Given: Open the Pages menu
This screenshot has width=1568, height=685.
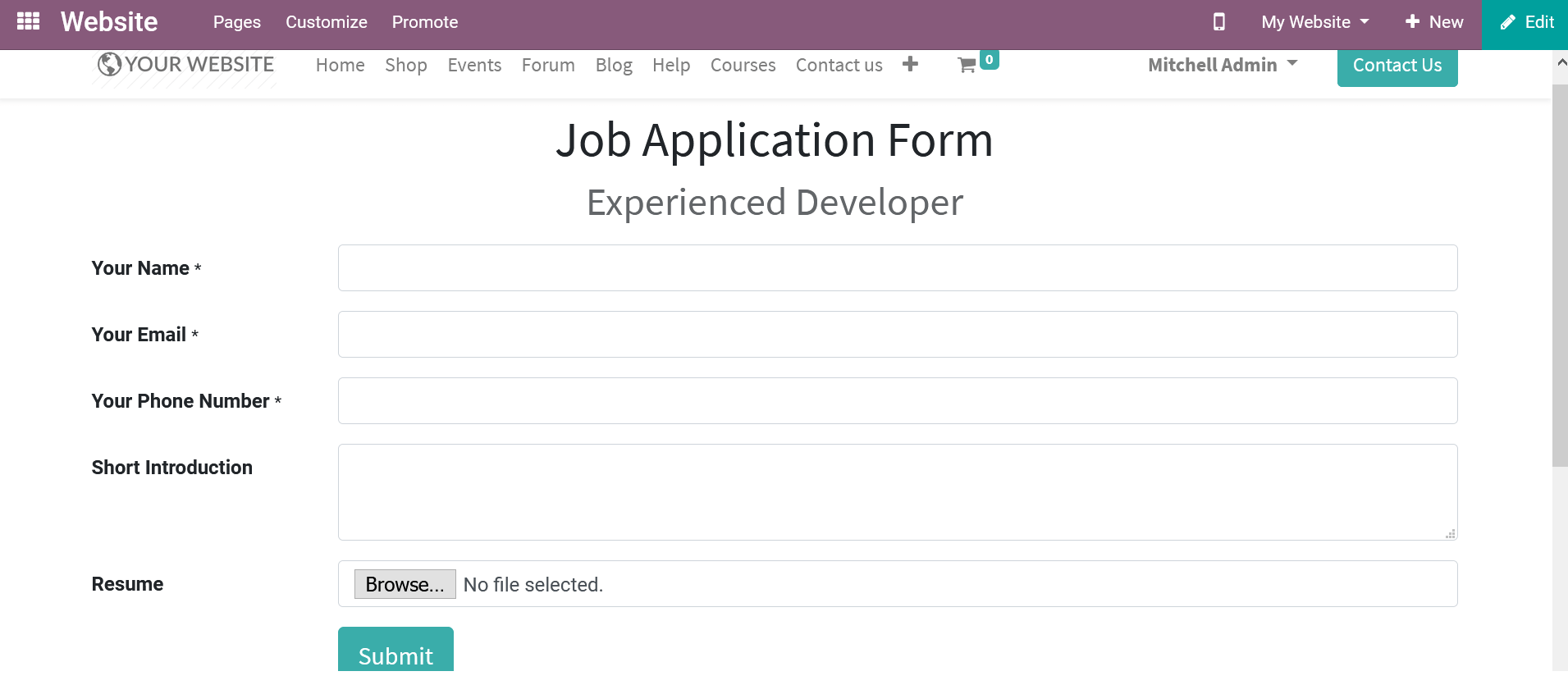Looking at the screenshot, I should (236, 22).
